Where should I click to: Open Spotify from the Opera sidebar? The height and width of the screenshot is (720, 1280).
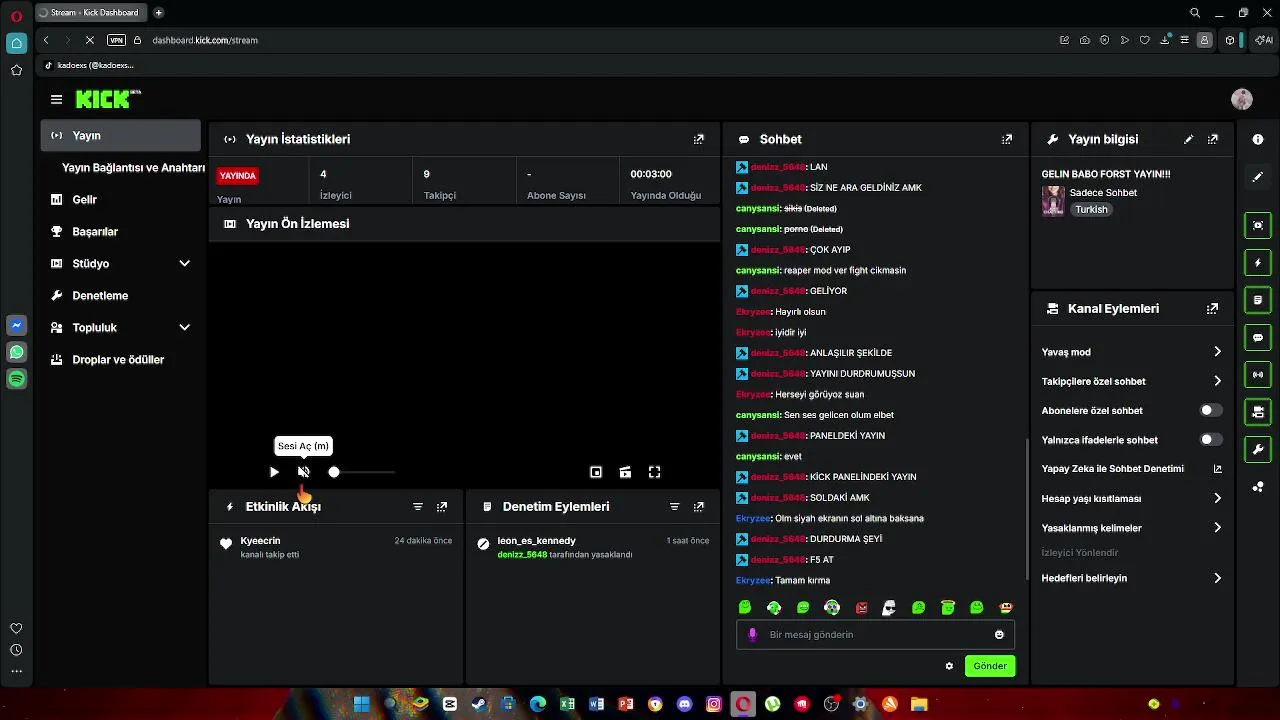tap(16, 379)
